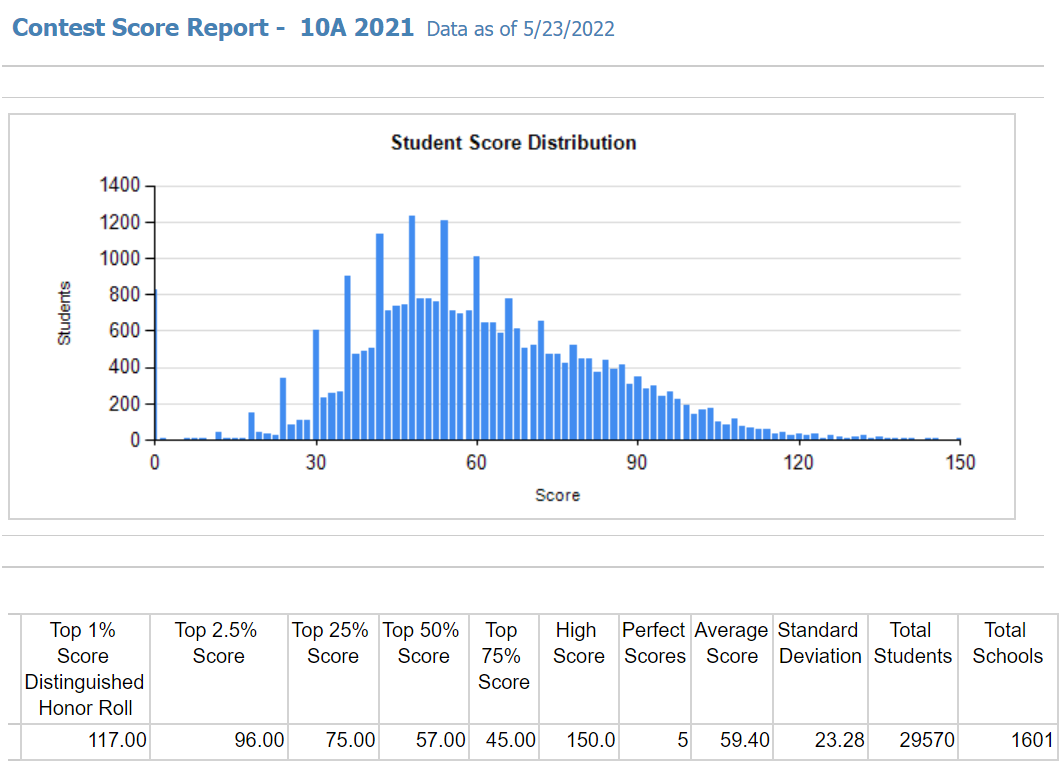Click the 30 x-axis tick label
Screen dimensions: 1059x762
pyautogui.click(x=315, y=462)
